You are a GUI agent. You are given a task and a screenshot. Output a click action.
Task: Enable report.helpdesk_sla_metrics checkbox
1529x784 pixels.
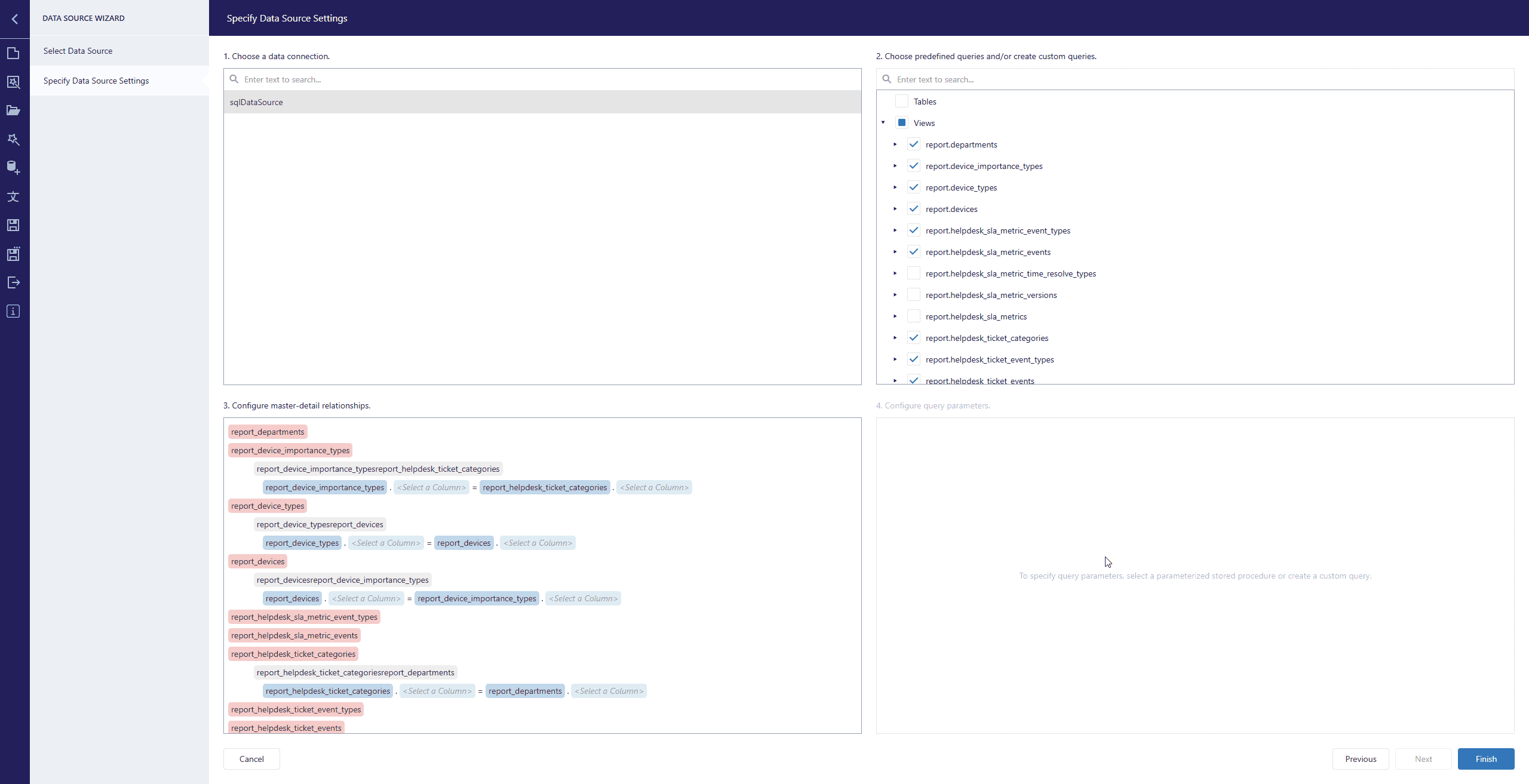(x=914, y=316)
